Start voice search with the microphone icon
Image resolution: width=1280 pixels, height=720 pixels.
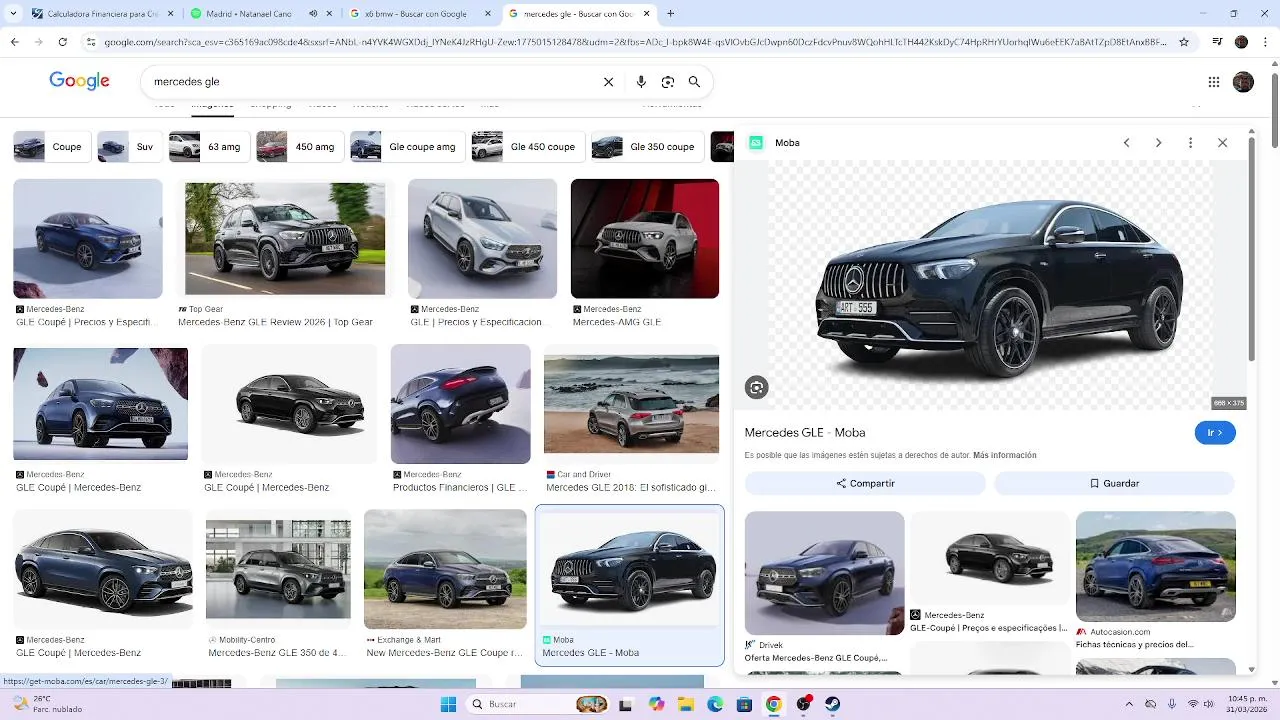point(641,82)
